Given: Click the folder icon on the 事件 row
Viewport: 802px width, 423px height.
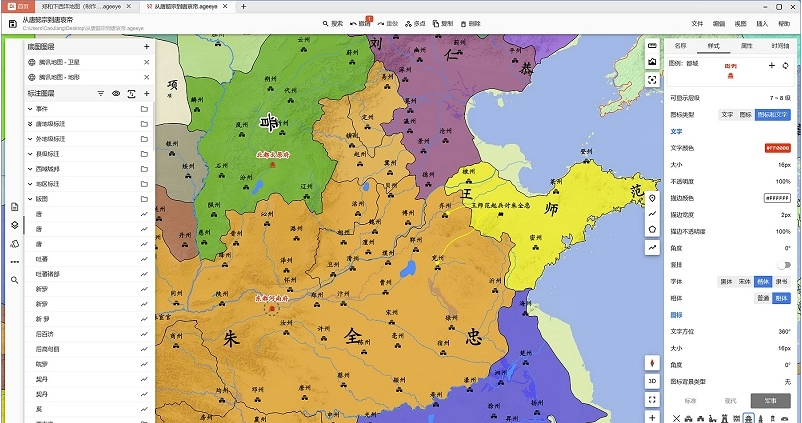Looking at the screenshot, I should [x=144, y=109].
